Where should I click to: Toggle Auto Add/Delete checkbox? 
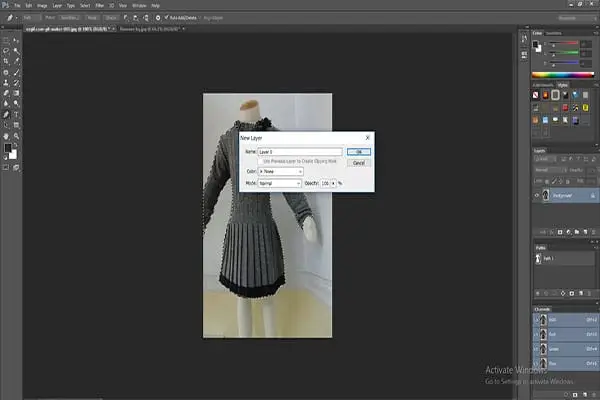166,18
